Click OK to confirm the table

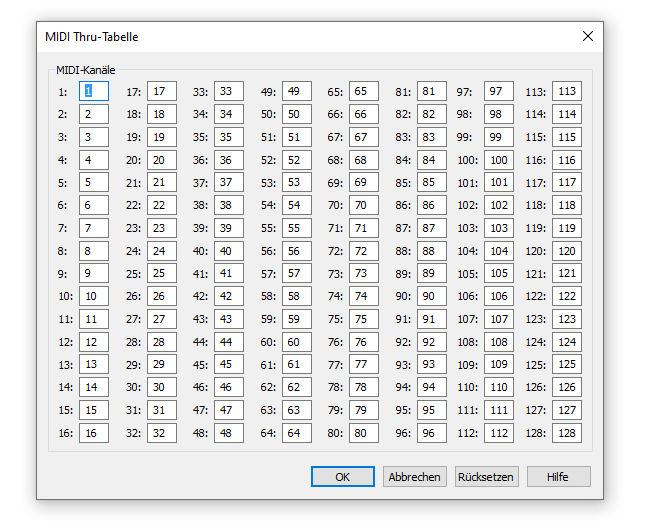tap(343, 476)
